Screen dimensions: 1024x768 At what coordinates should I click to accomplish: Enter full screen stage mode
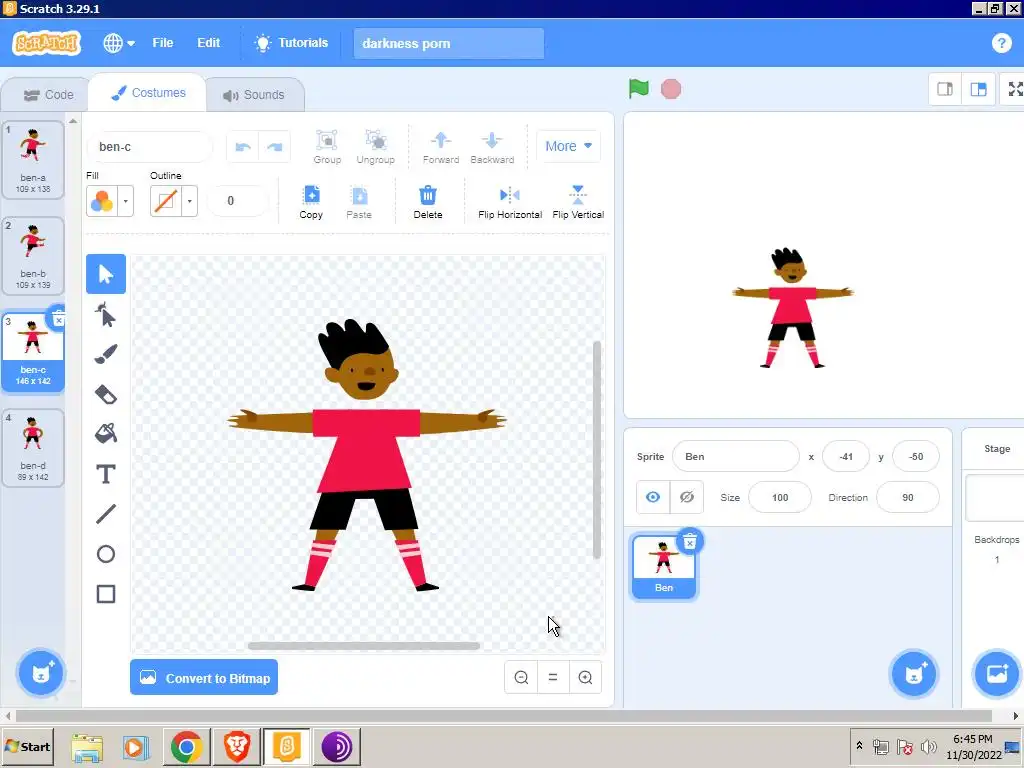(1014, 89)
